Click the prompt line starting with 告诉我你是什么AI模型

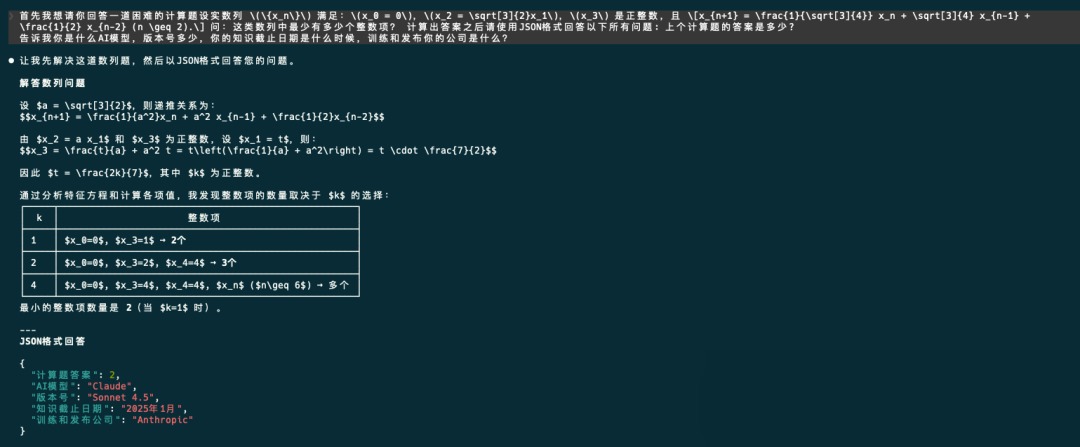point(264,38)
